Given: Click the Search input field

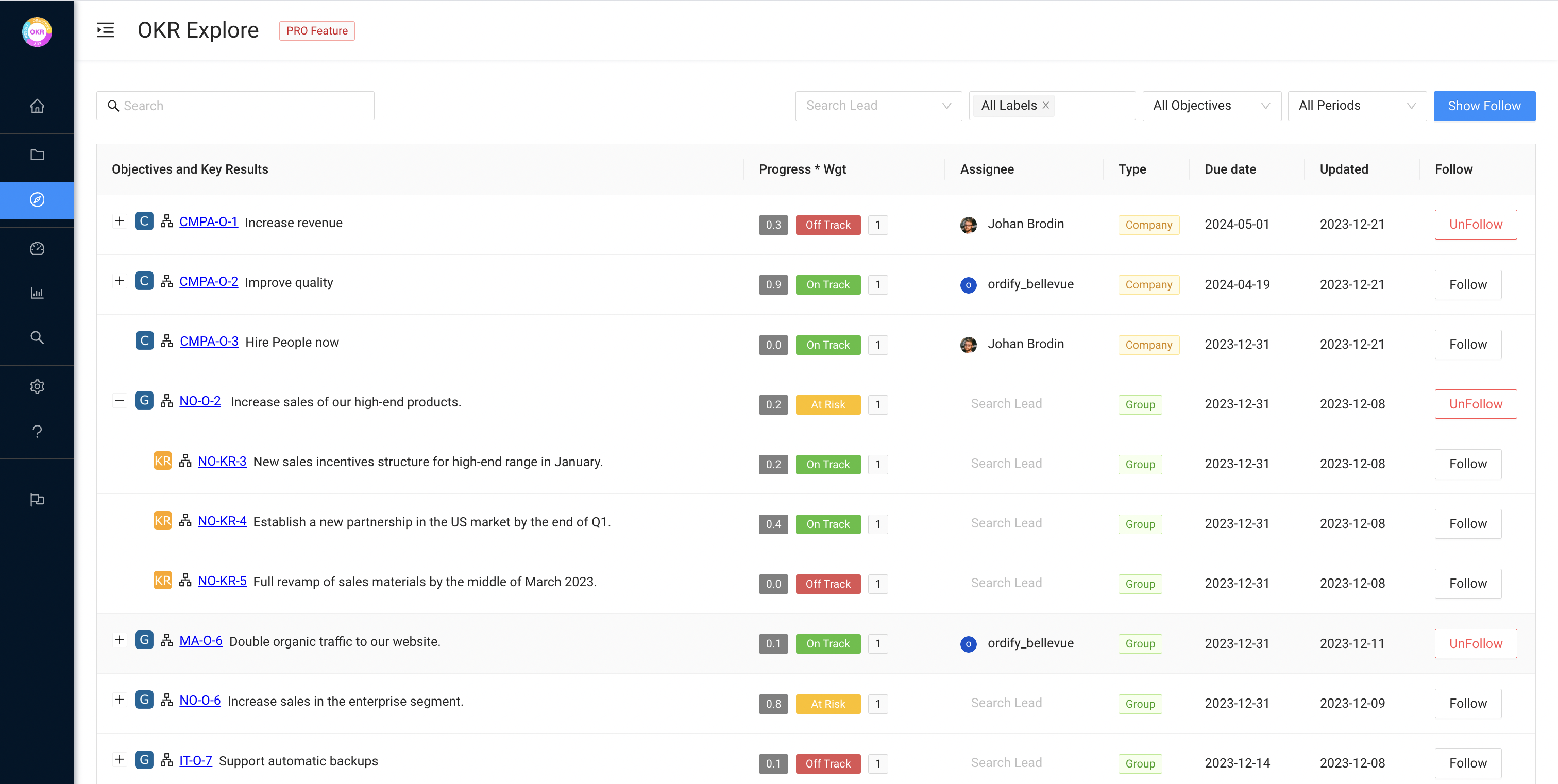Looking at the screenshot, I should click(242, 106).
